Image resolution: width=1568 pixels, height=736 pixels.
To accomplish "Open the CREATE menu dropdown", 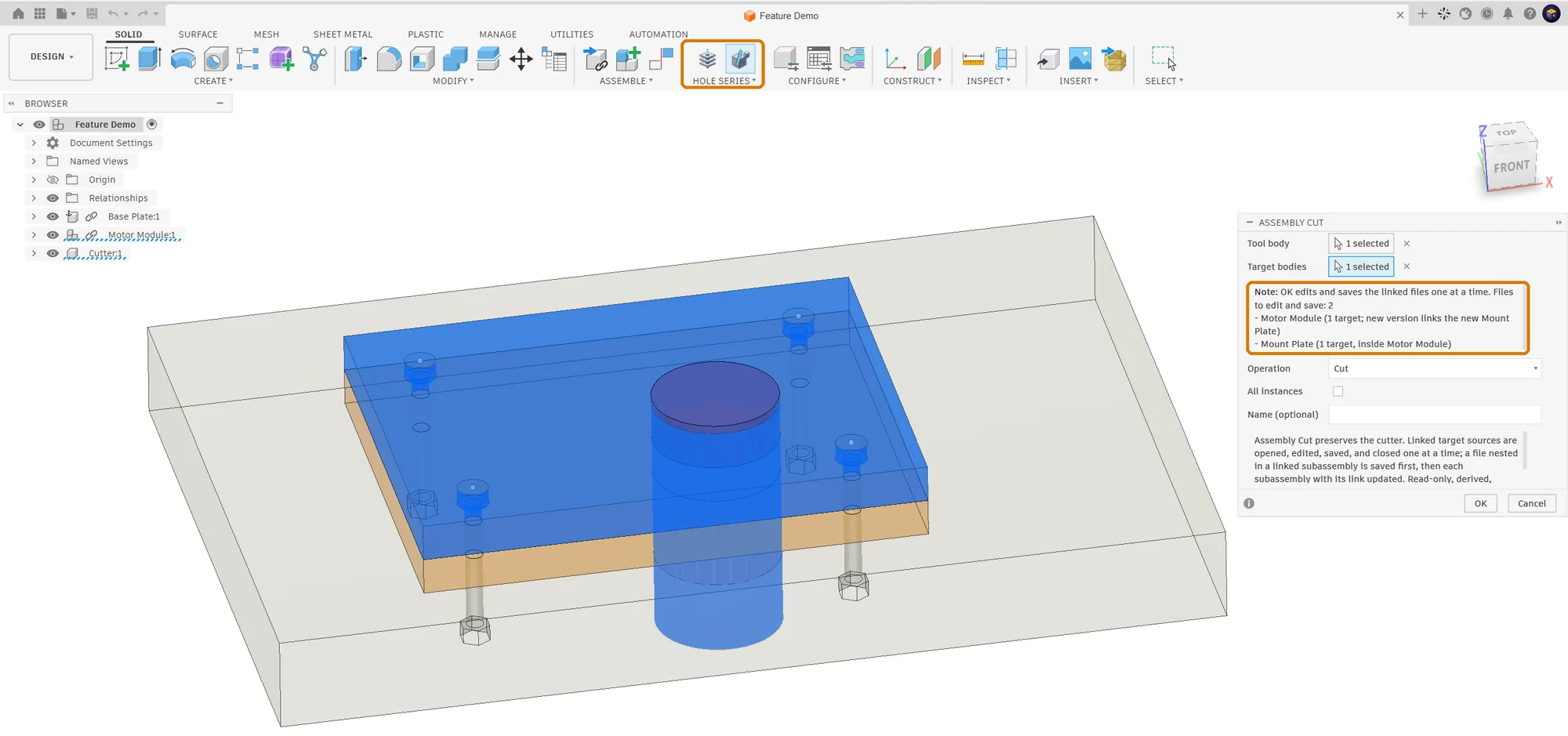I will tap(213, 81).
